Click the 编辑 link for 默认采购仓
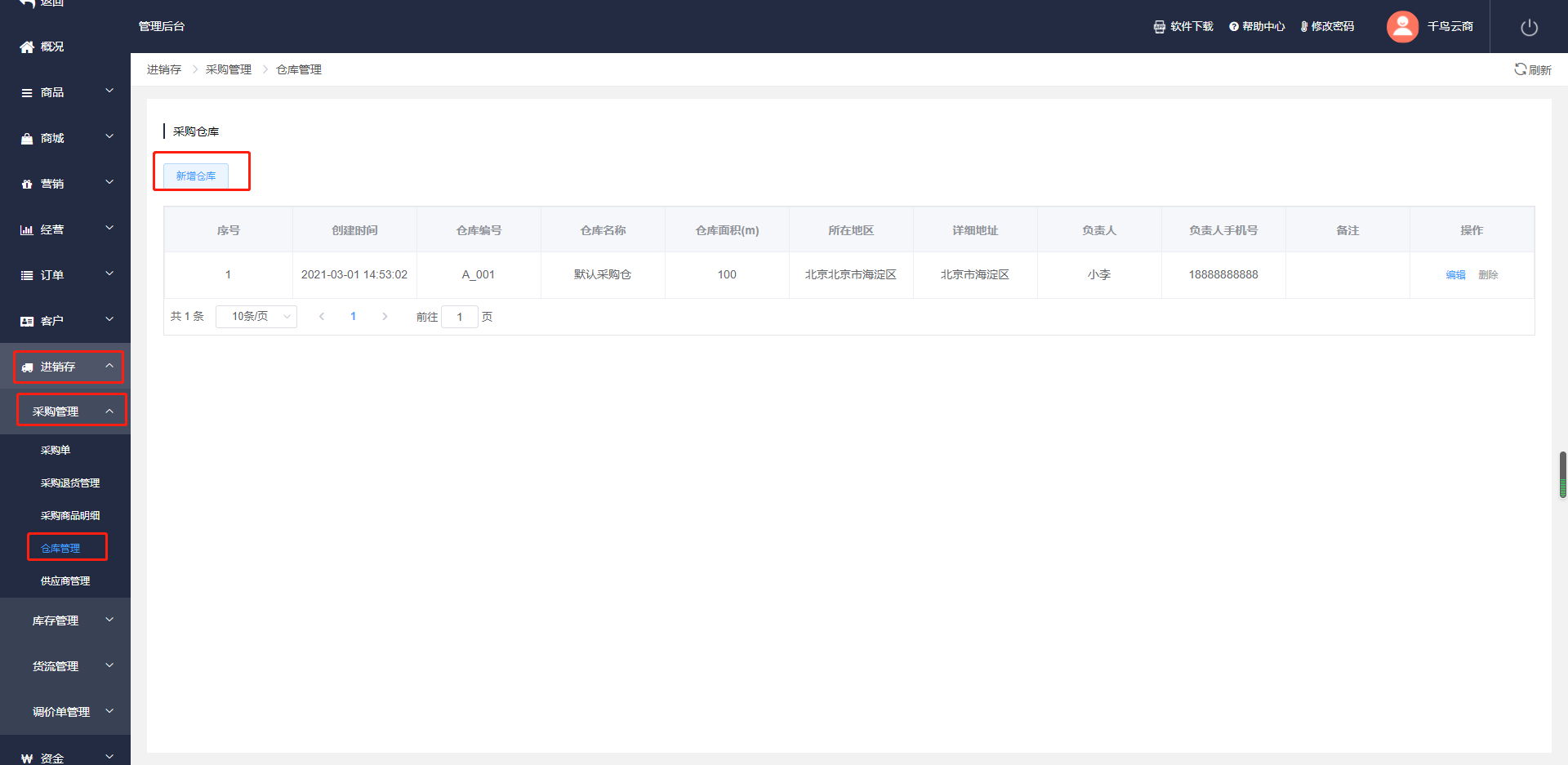 pyautogui.click(x=1455, y=275)
